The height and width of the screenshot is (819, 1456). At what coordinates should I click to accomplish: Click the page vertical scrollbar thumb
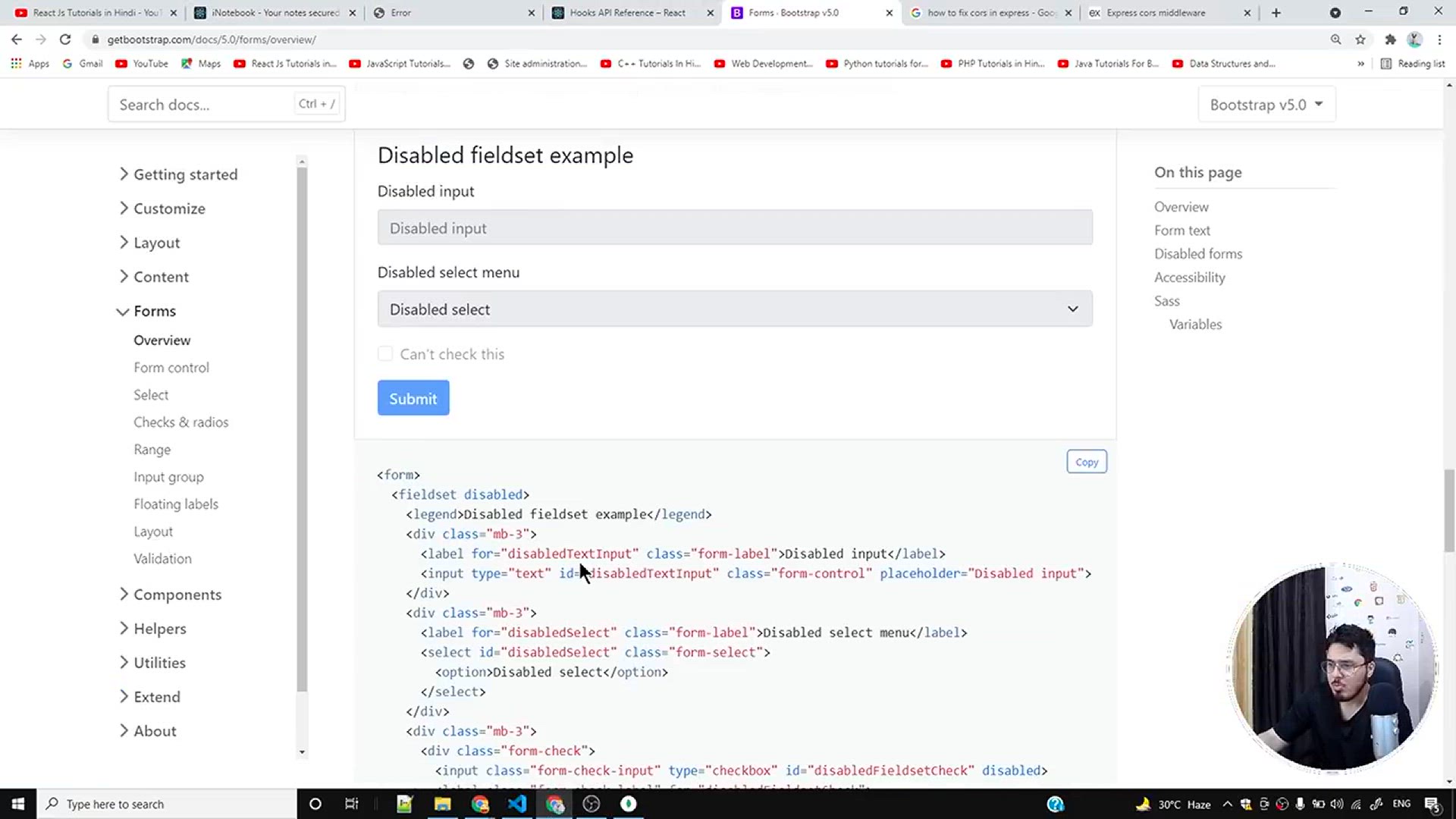1449,510
